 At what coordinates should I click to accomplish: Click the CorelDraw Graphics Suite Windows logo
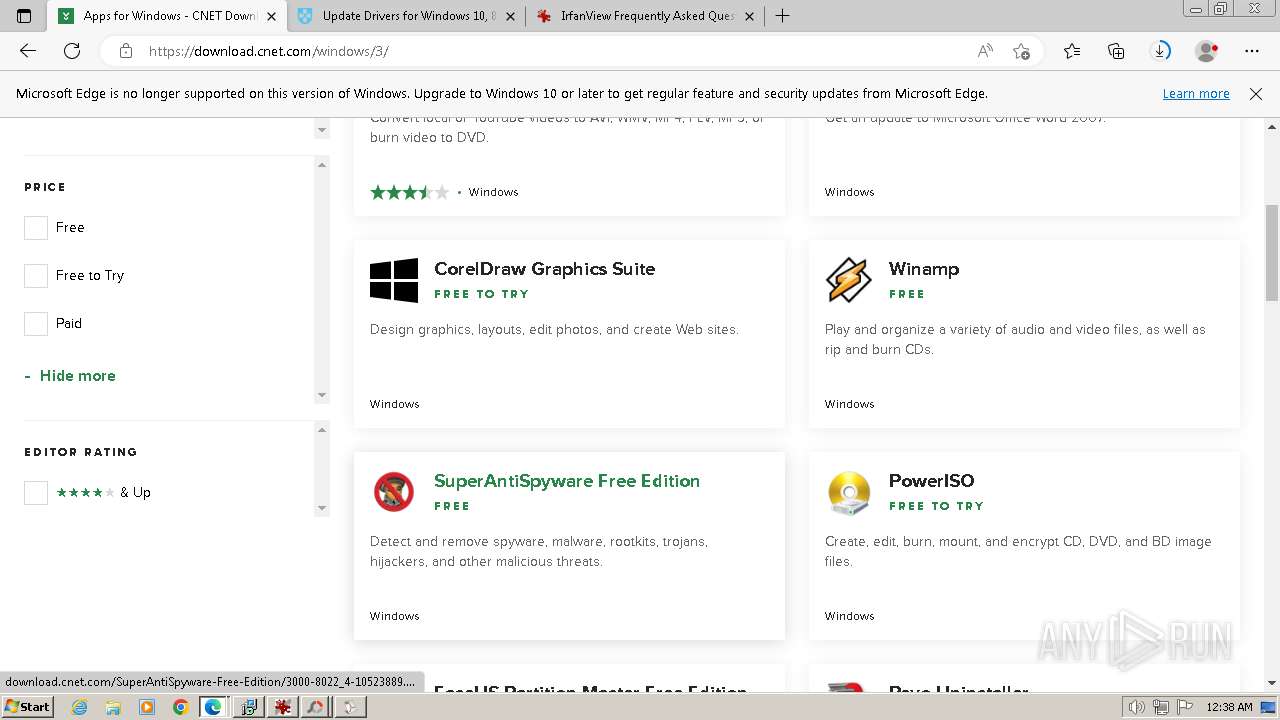394,280
